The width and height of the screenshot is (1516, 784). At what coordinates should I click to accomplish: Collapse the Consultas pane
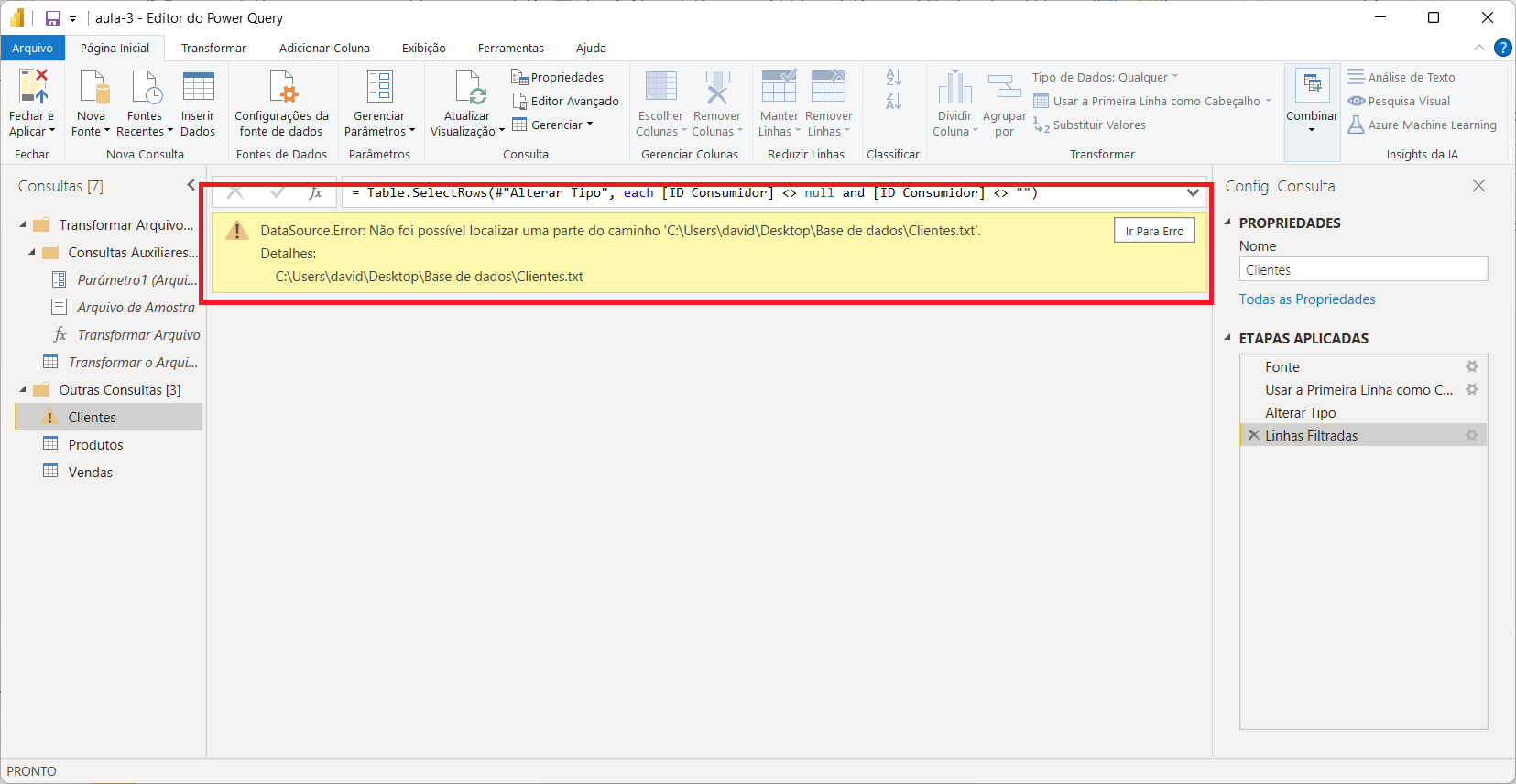(191, 185)
